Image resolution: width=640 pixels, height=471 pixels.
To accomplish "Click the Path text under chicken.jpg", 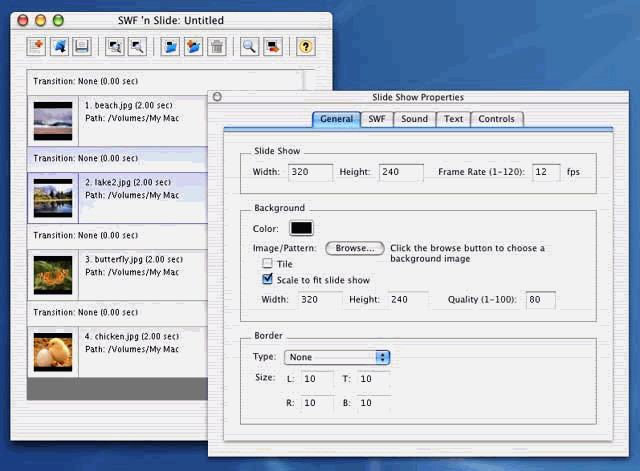I will click(x=132, y=349).
